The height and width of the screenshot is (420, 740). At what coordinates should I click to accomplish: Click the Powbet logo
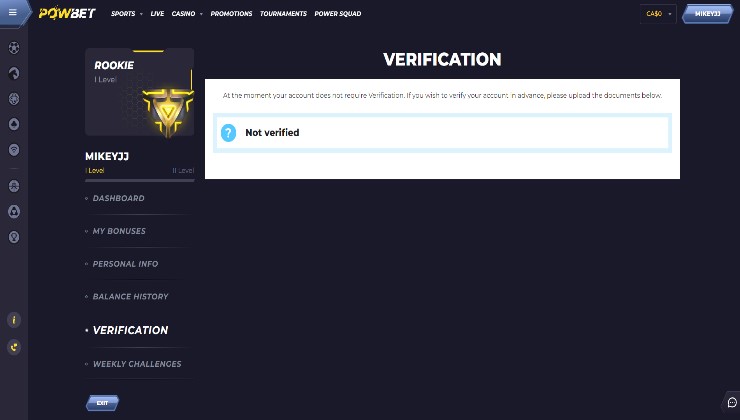[67, 13]
